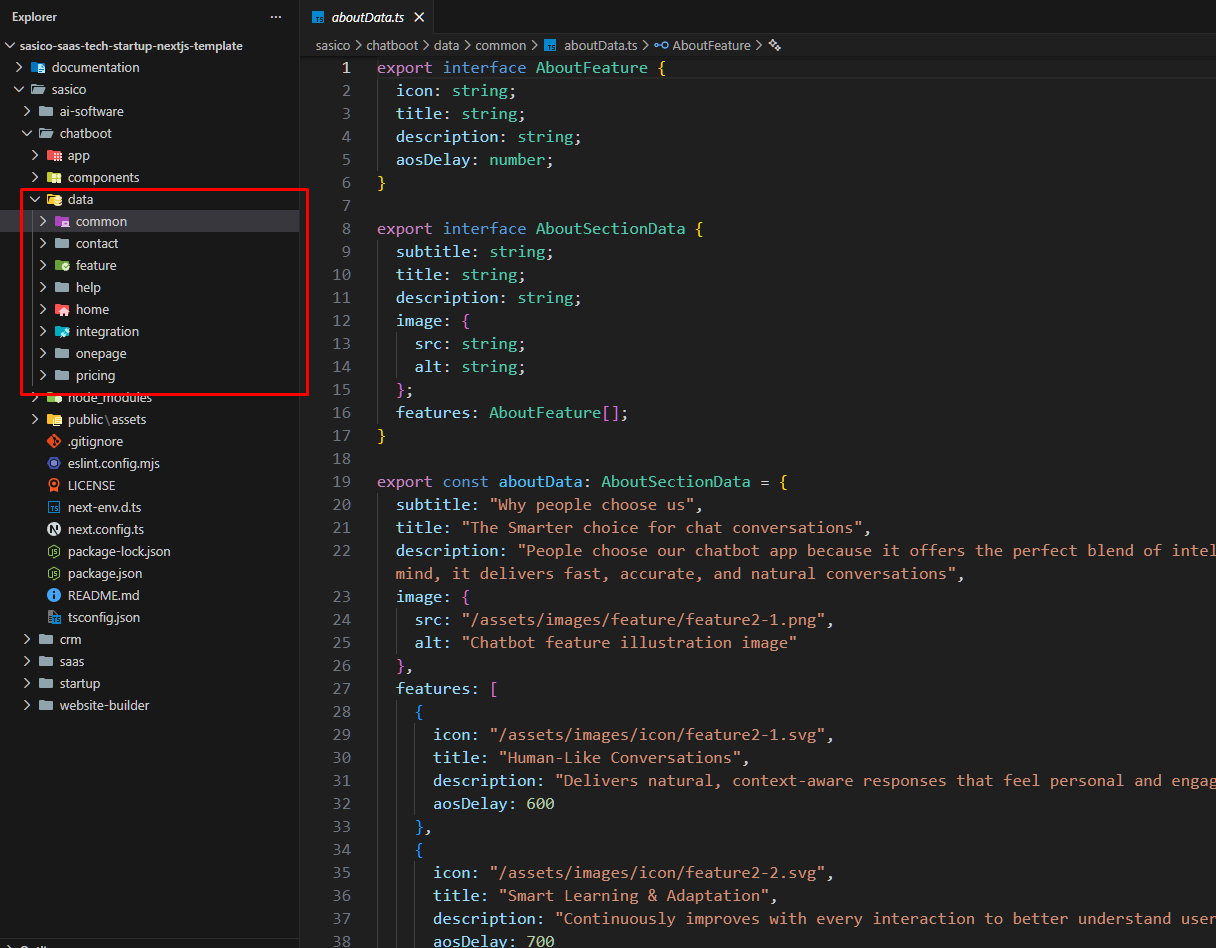This screenshot has width=1216, height=948.
Task: Select the startup folder row
Action: pyautogui.click(x=150, y=683)
